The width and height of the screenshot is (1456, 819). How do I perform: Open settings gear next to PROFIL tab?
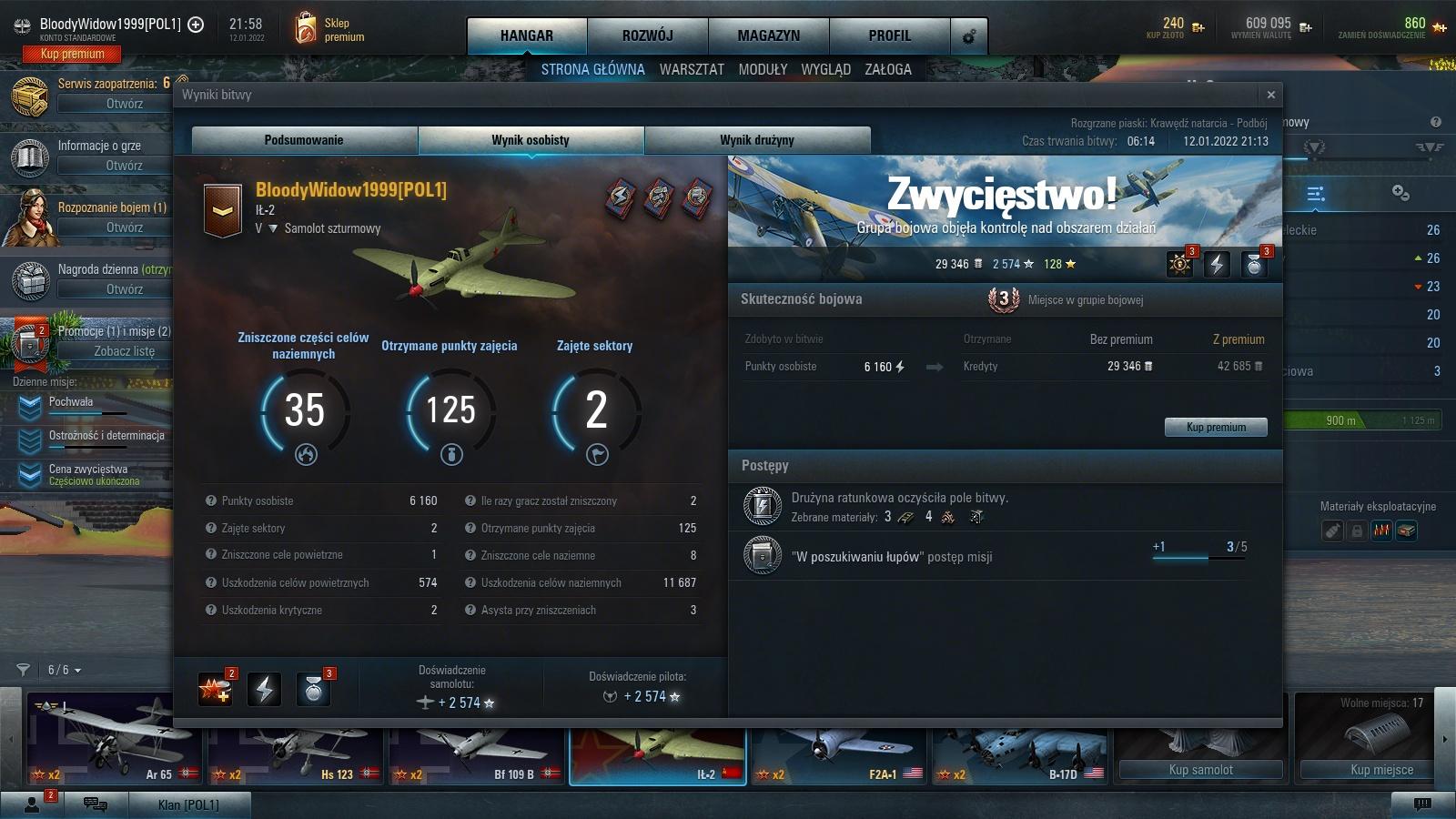click(969, 36)
